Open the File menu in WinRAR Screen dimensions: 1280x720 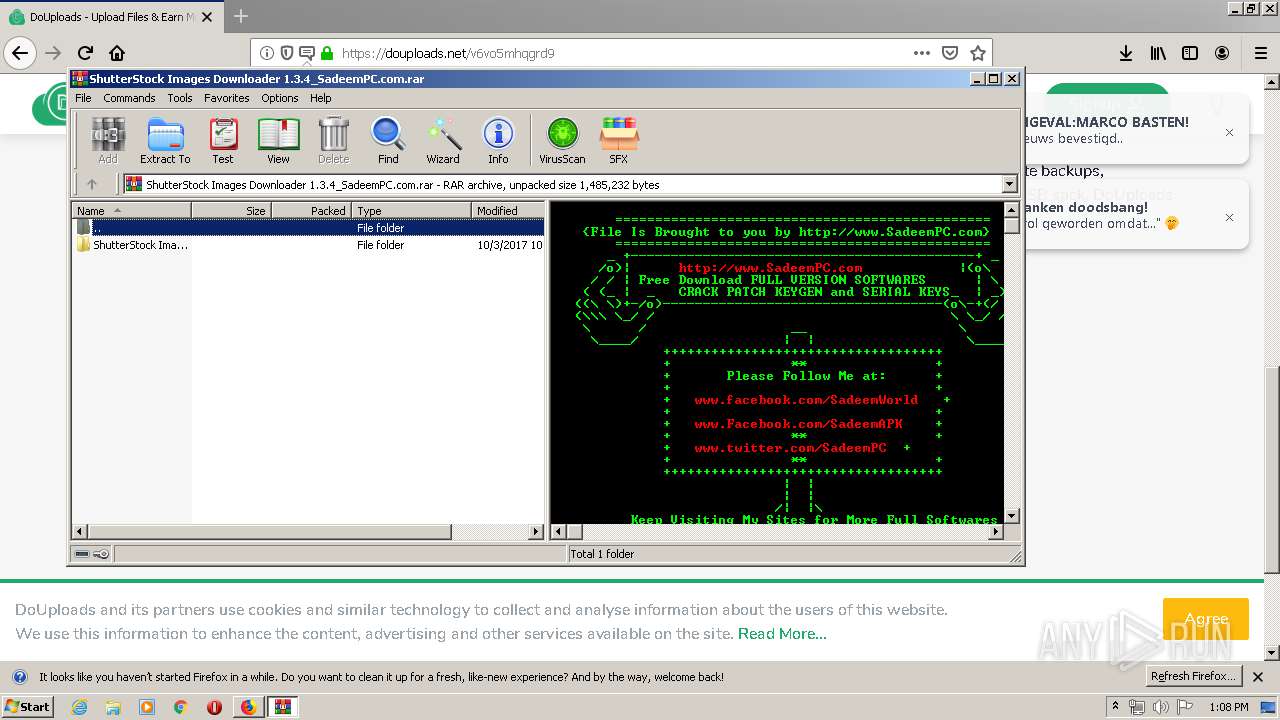(x=83, y=98)
